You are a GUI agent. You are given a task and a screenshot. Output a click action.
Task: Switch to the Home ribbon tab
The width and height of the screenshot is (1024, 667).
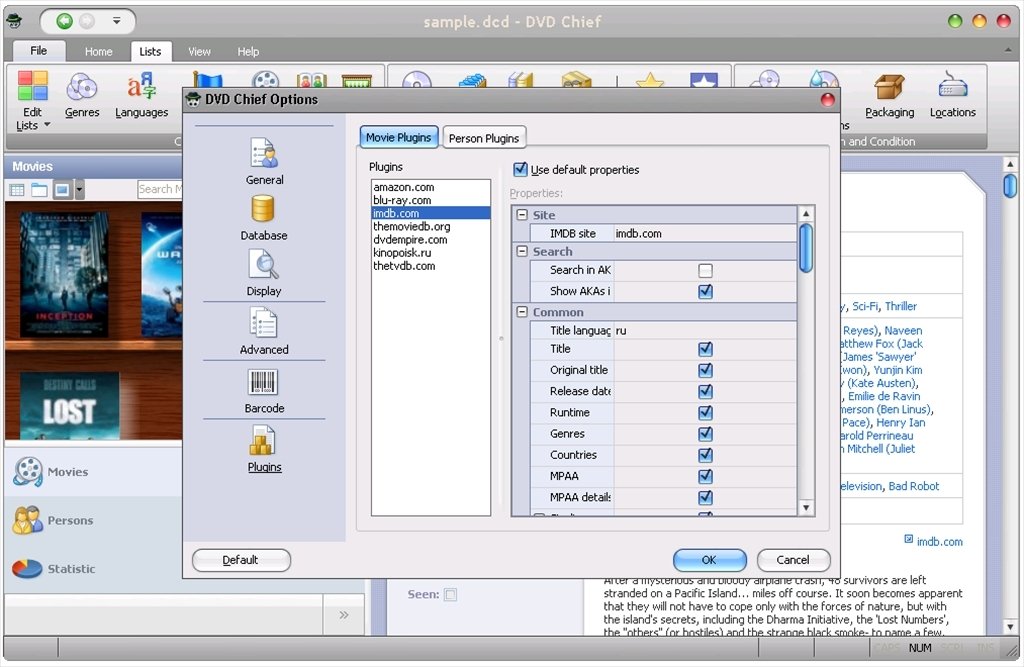tap(99, 52)
